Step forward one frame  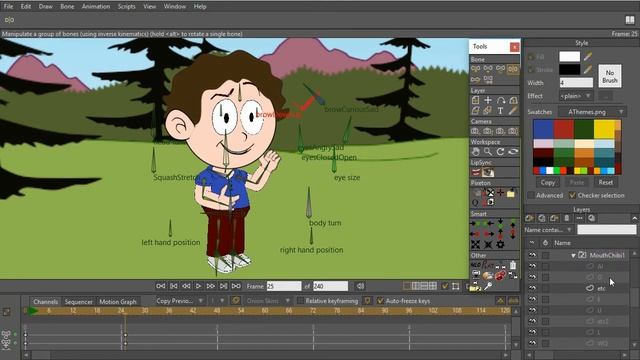[x=211, y=286]
